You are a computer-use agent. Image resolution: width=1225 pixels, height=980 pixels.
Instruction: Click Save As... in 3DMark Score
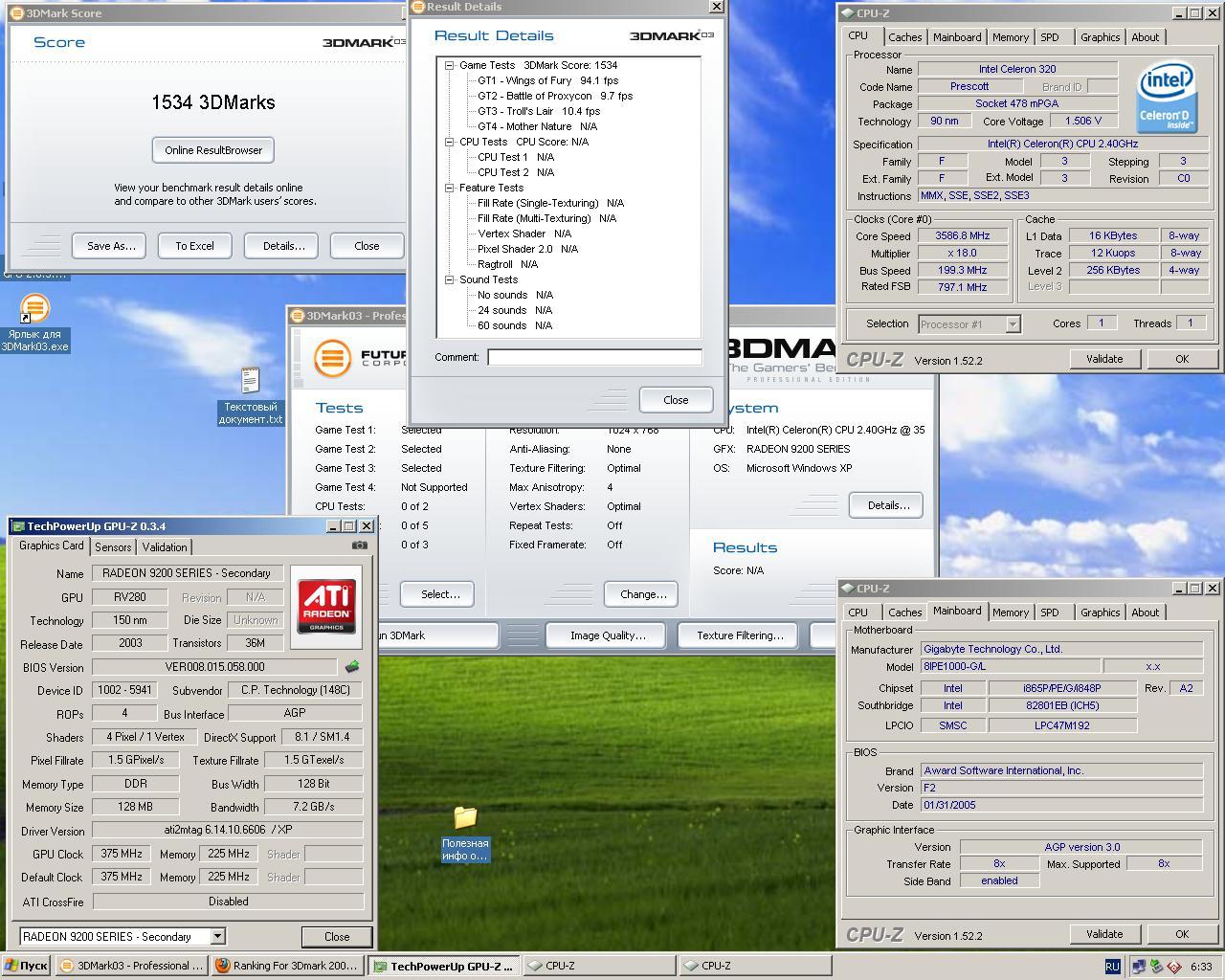click(111, 246)
